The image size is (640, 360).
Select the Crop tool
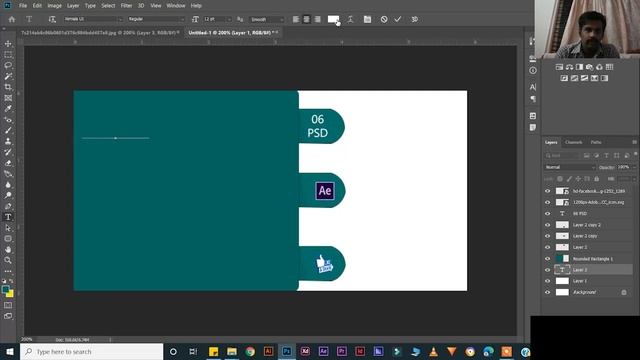click(x=8, y=87)
